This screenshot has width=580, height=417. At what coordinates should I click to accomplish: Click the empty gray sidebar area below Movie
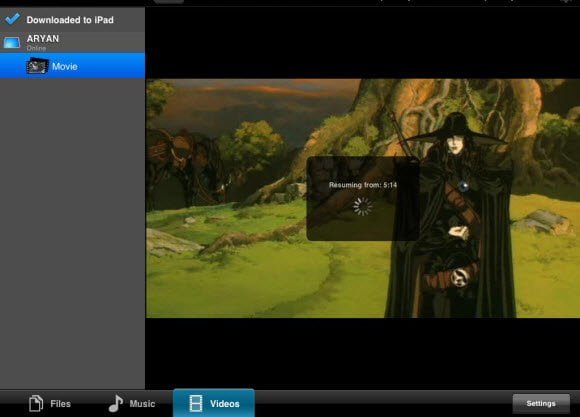coord(72,233)
